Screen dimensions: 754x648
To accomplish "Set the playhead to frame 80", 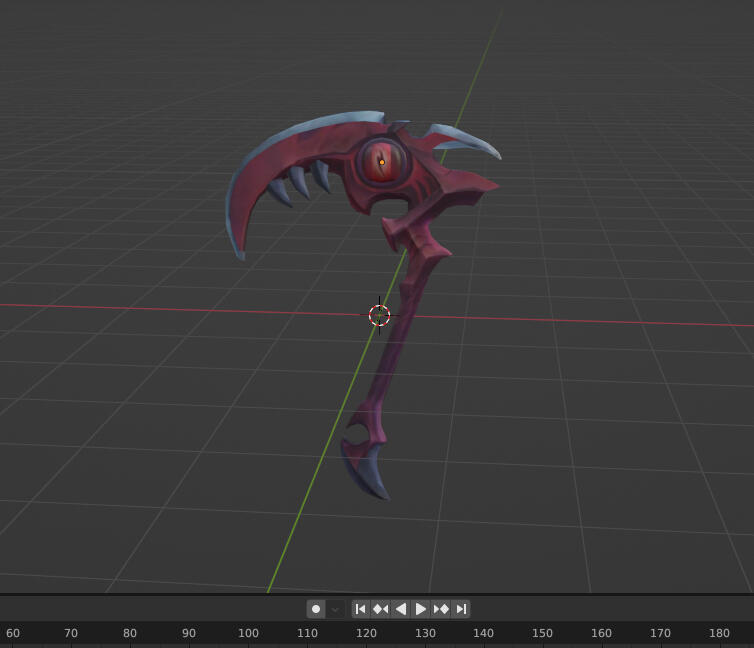I will [130, 633].
